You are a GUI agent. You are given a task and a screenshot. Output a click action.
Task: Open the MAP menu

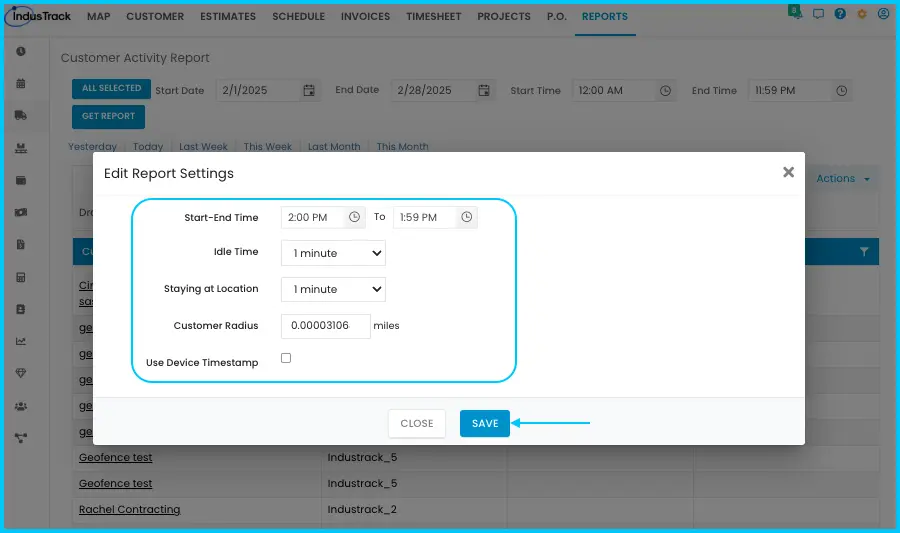(98, 17)
